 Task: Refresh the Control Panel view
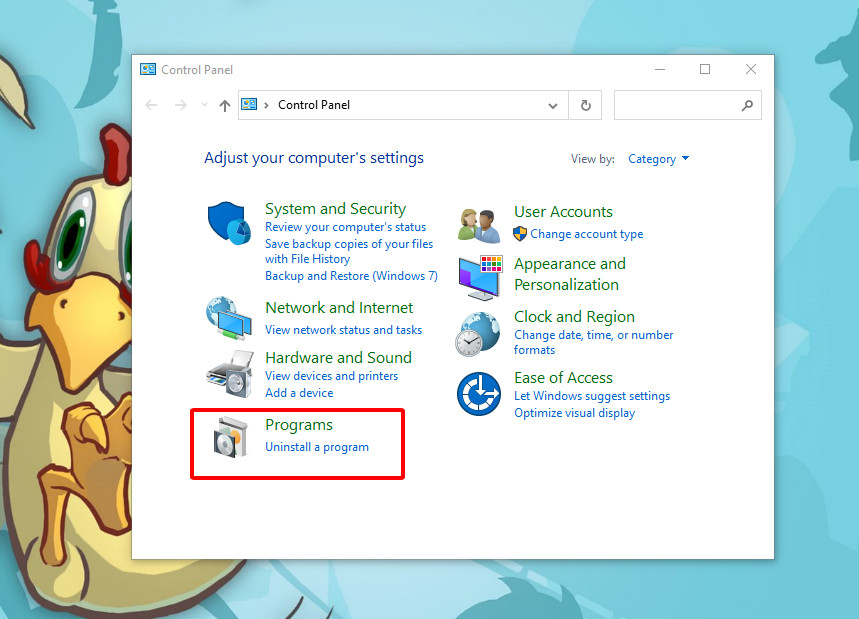click(585, 105)
